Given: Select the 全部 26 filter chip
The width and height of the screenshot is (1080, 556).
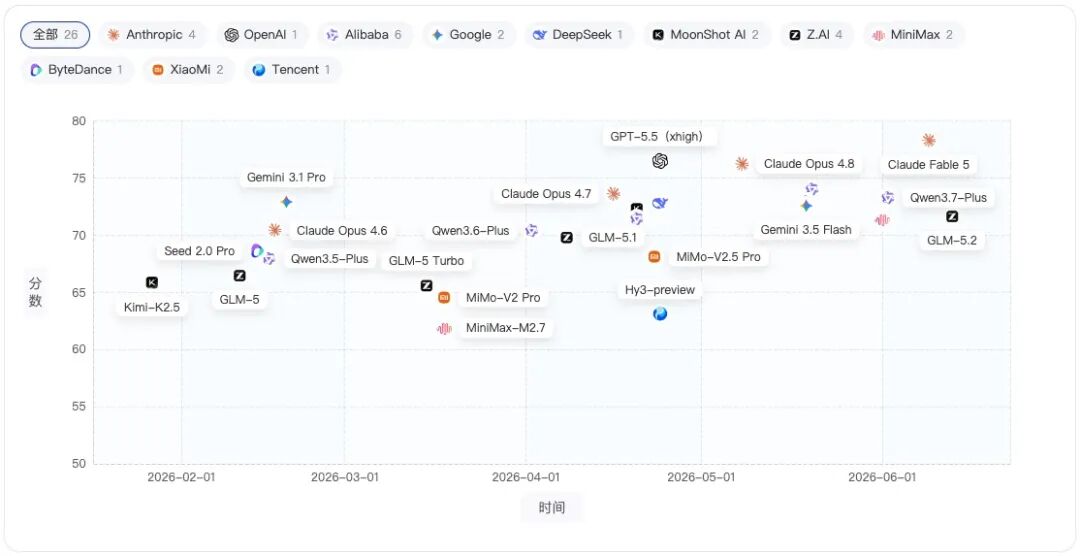Looking at the screenshot, I should [x=55, y=34].
